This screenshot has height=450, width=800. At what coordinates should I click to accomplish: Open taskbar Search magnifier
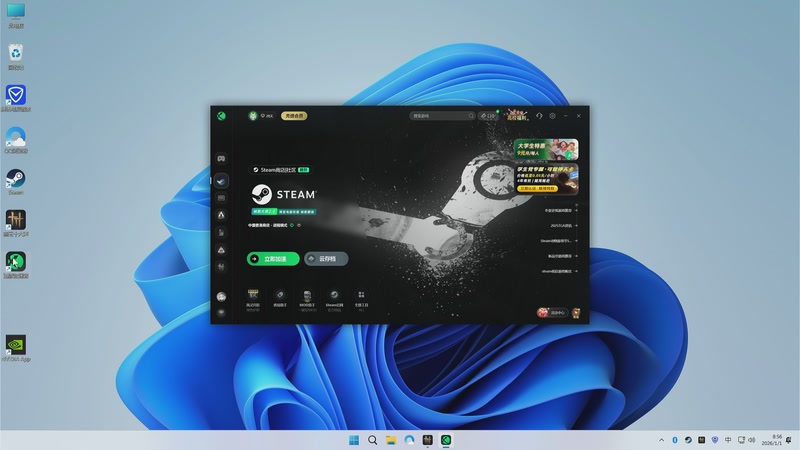(372, 440)
